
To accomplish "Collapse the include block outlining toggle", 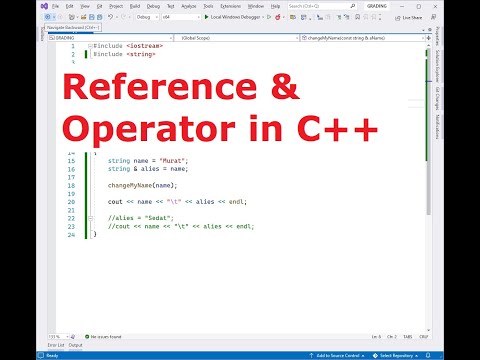I will click(90, 46).
